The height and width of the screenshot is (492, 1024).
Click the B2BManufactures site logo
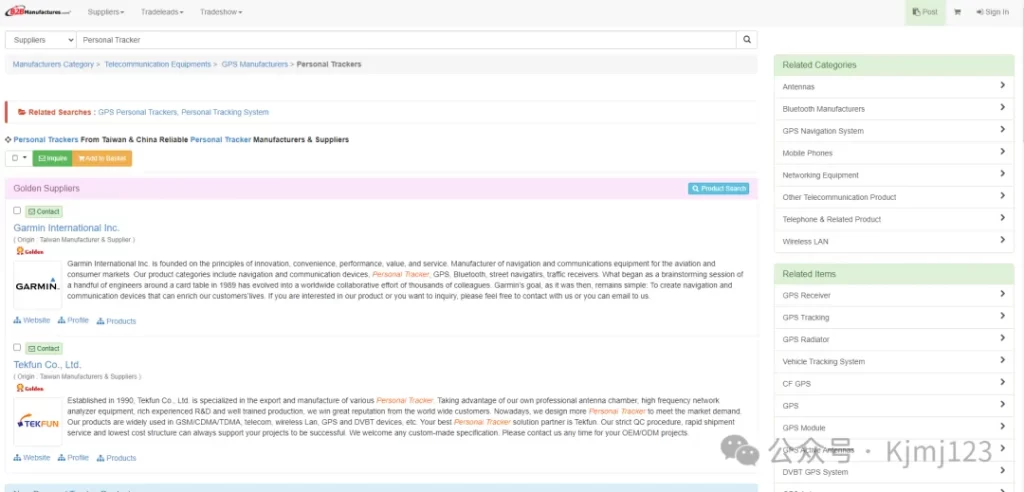[x=38, y=12]
